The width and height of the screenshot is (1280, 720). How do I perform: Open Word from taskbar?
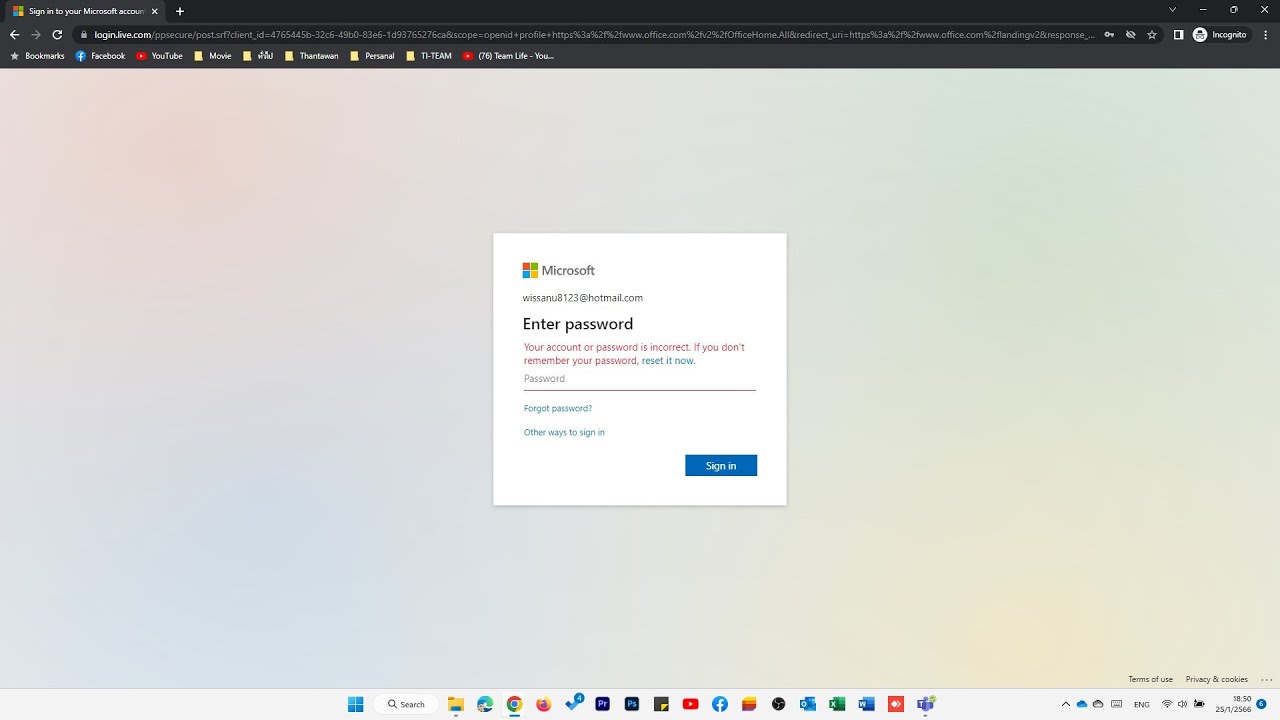[x=867, y=704]
